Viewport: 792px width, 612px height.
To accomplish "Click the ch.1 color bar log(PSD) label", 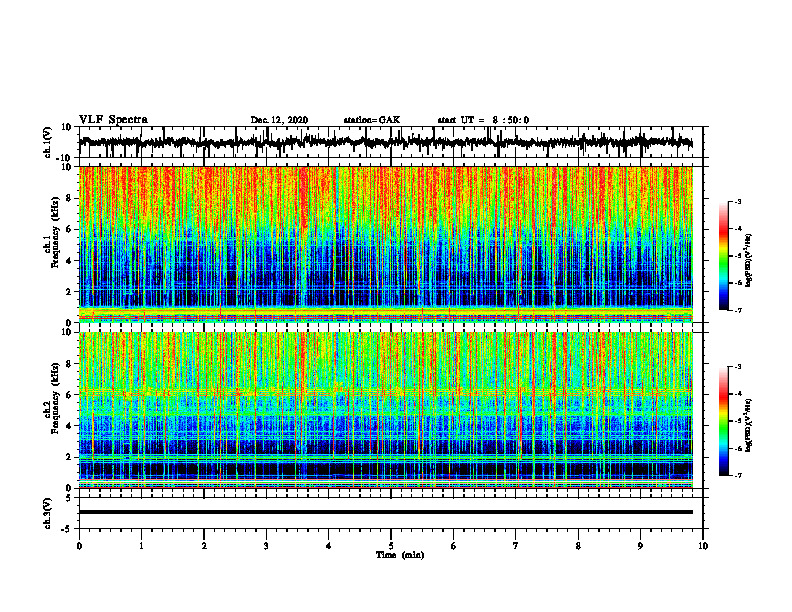I will point(749,261).
